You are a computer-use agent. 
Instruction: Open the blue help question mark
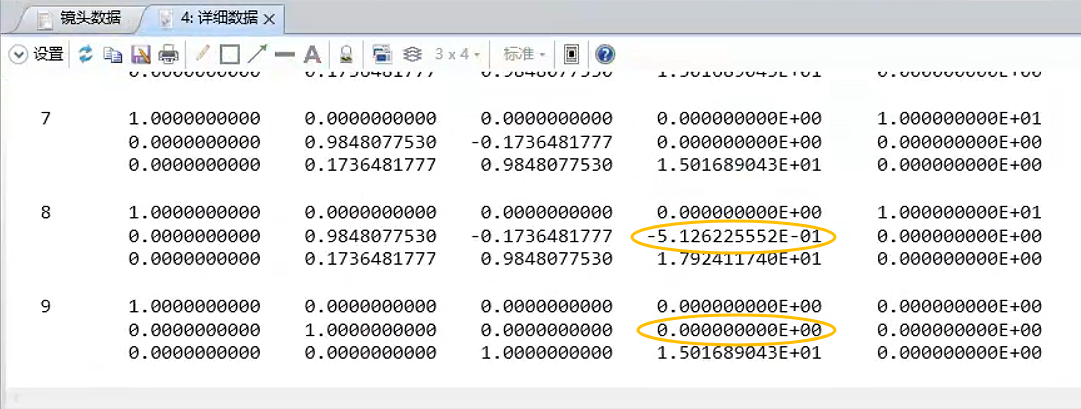(605, 54)
